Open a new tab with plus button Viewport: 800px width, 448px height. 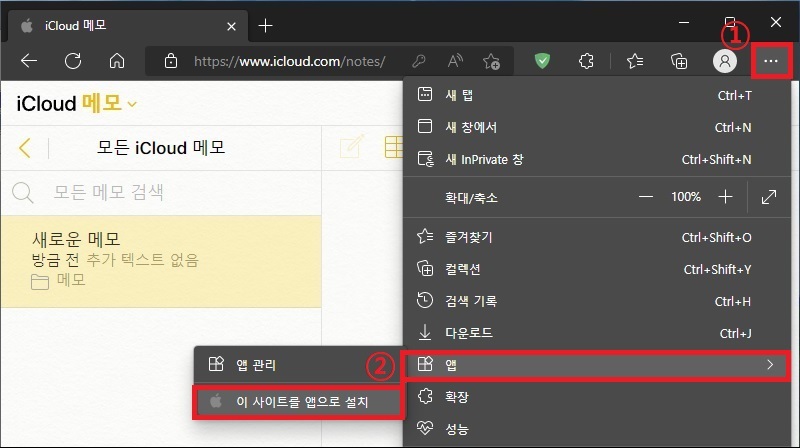pos(265,26)
